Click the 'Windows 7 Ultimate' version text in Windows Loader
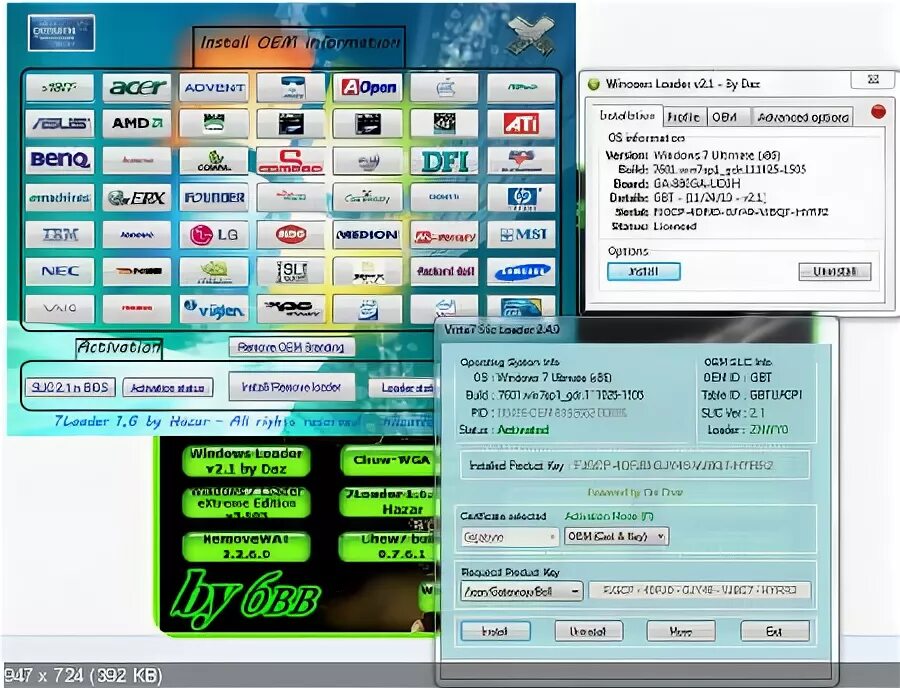This screenshot has width=900, height=688. (x=717, y=155)
